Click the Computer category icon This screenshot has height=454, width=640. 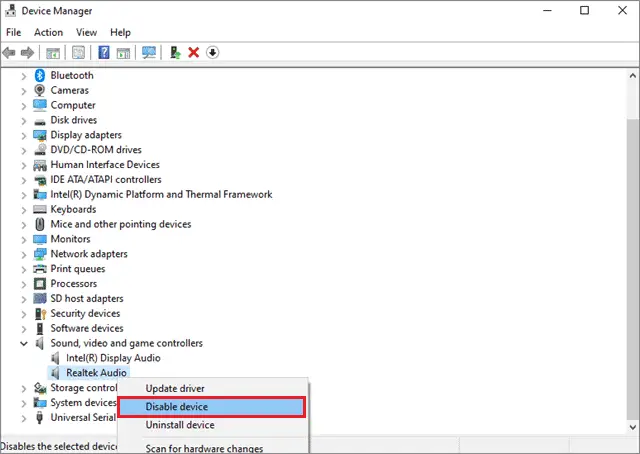point(40,105)
